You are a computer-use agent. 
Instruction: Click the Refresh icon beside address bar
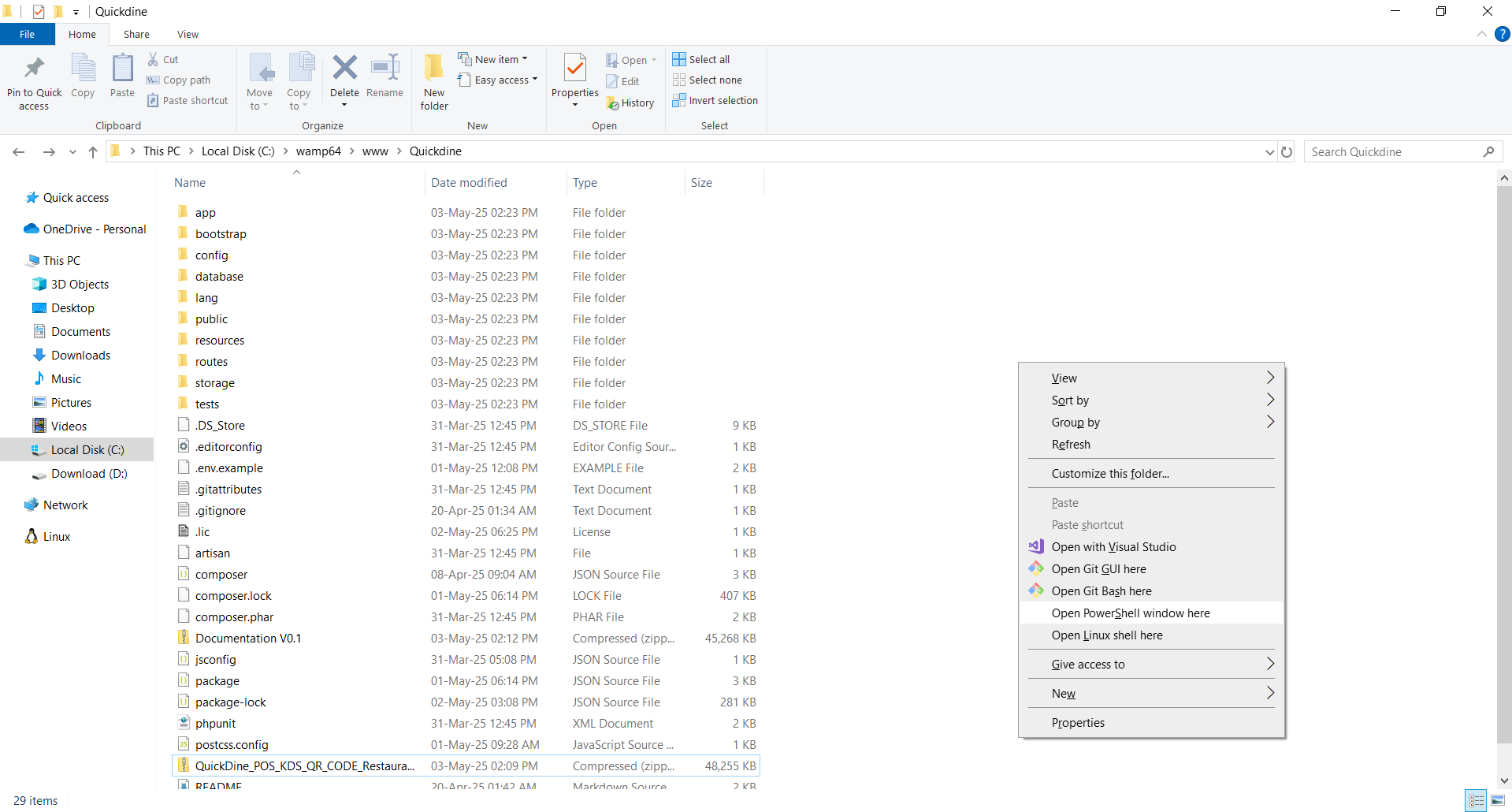pos(1287,151)
